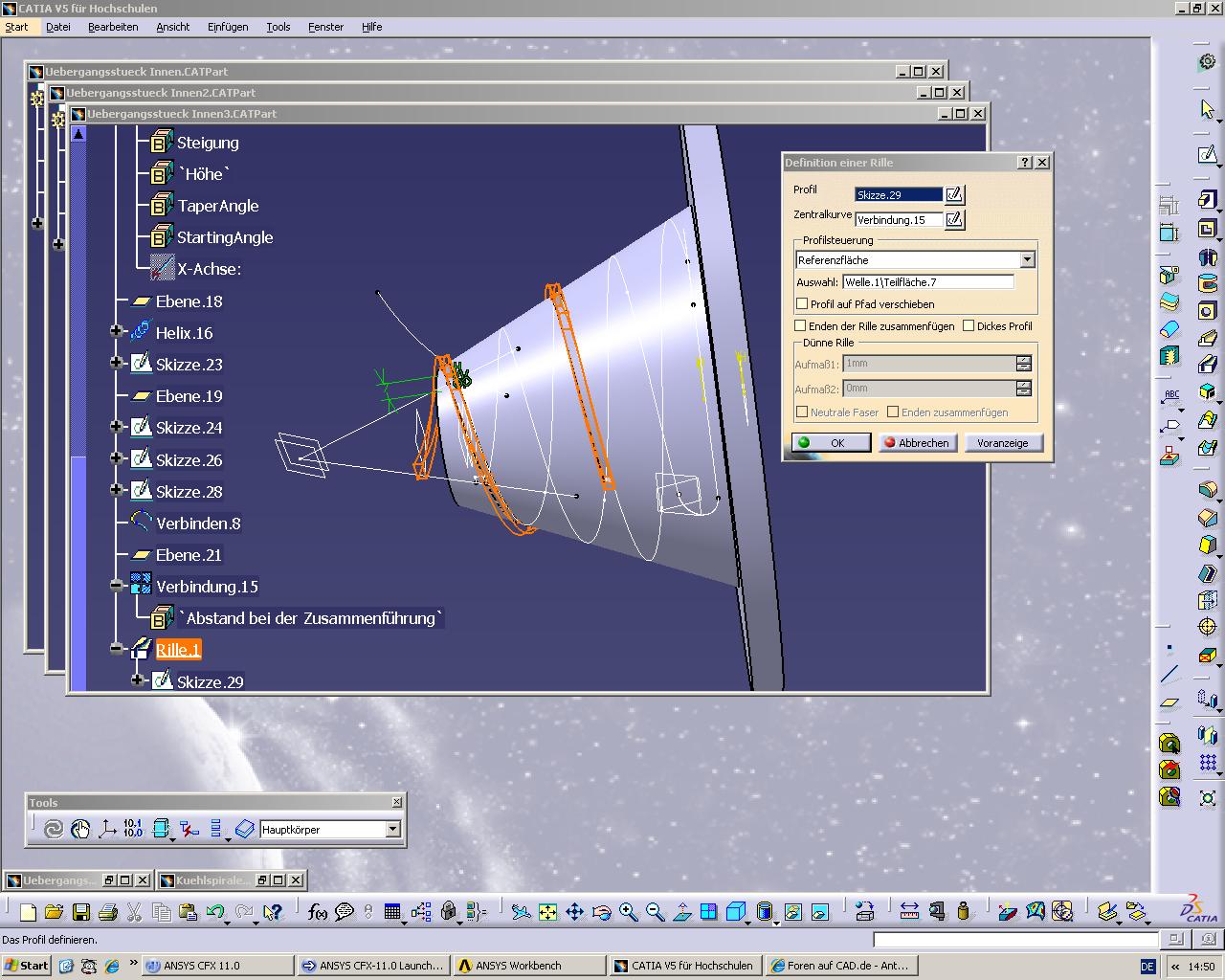Click the Profil field showing Skizze.29
Viewport: 1225px width, 980px height.
pos(899,195)
